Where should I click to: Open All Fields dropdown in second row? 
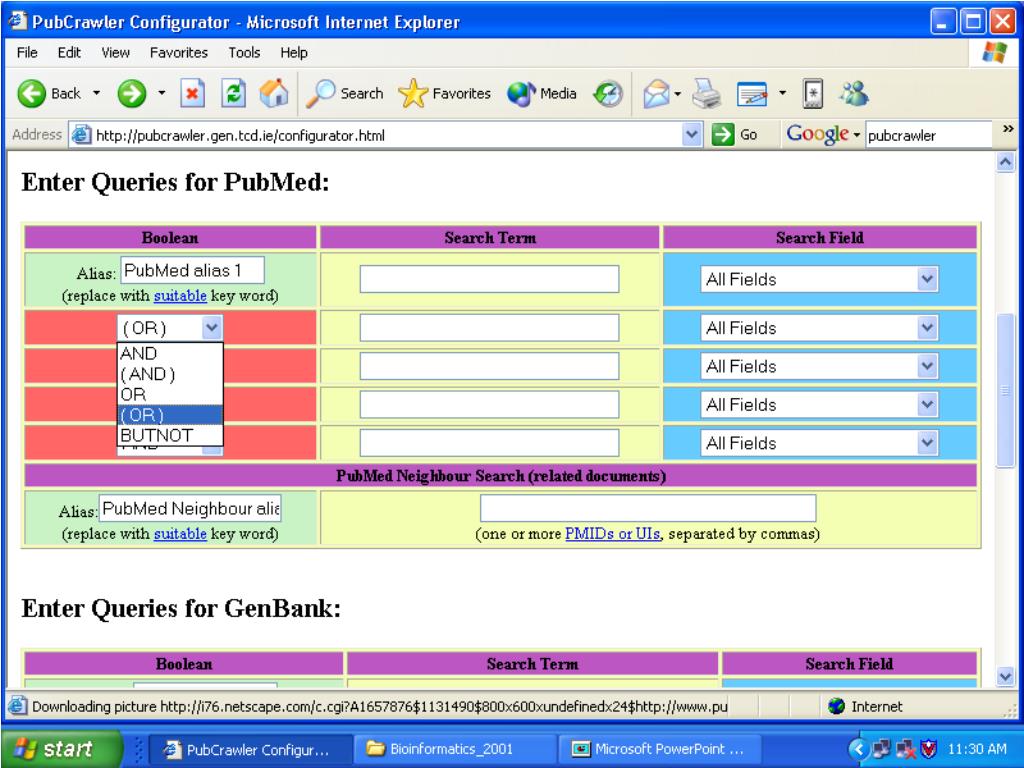pos(819,327)
